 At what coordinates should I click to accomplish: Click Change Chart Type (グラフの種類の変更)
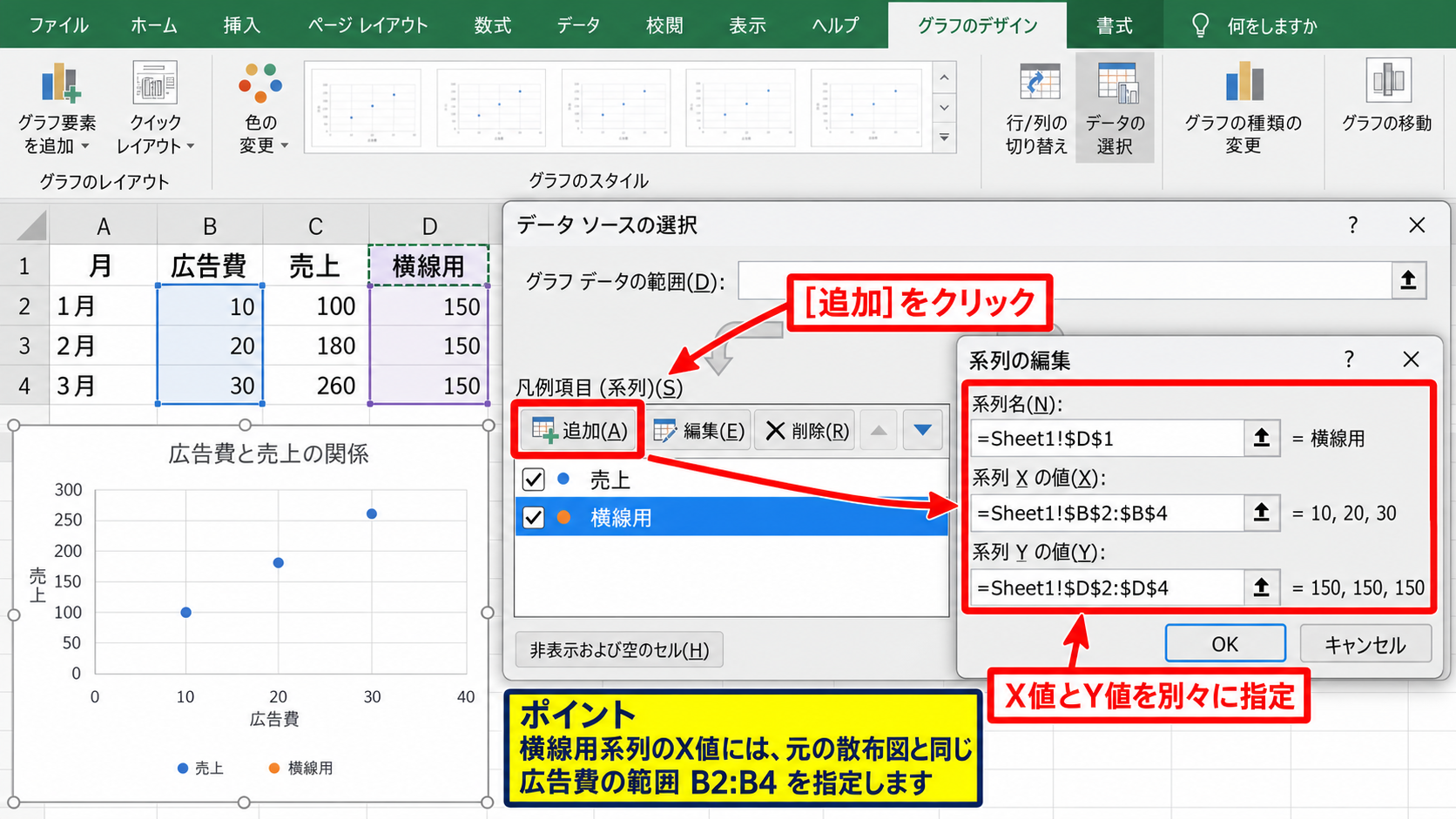point(1244,108)
